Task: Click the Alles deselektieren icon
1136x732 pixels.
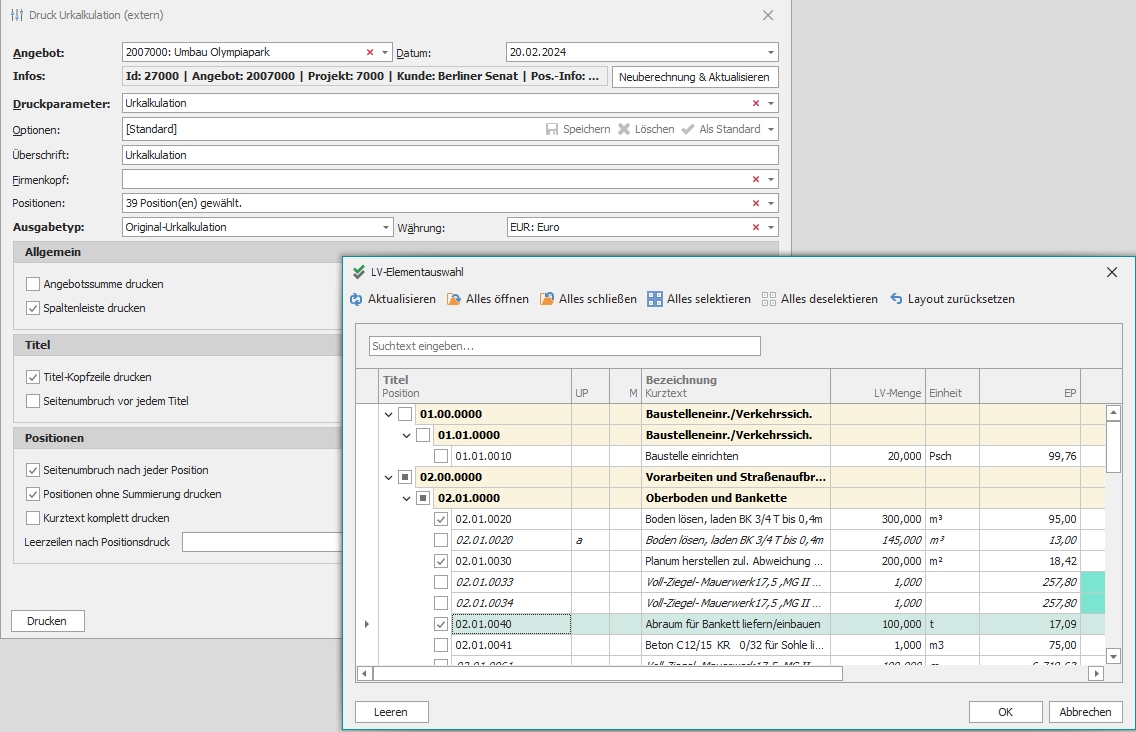Action: click(769, 299)
